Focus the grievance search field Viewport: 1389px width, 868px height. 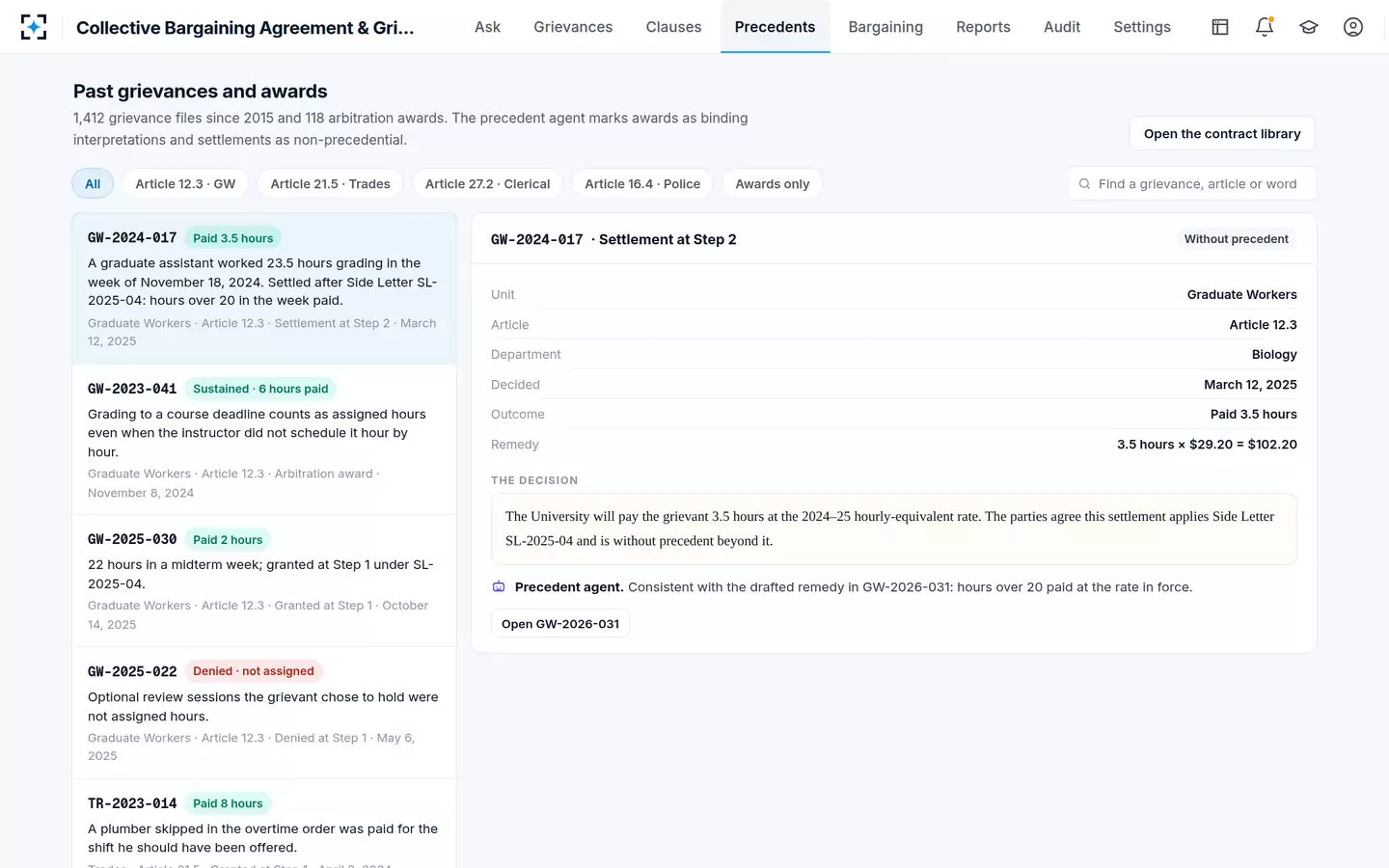[1191, 184]
